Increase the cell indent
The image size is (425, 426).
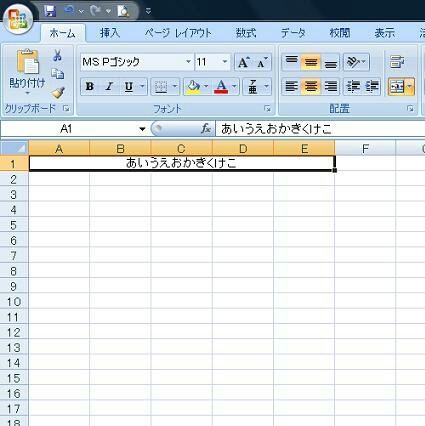pos(372,87)
